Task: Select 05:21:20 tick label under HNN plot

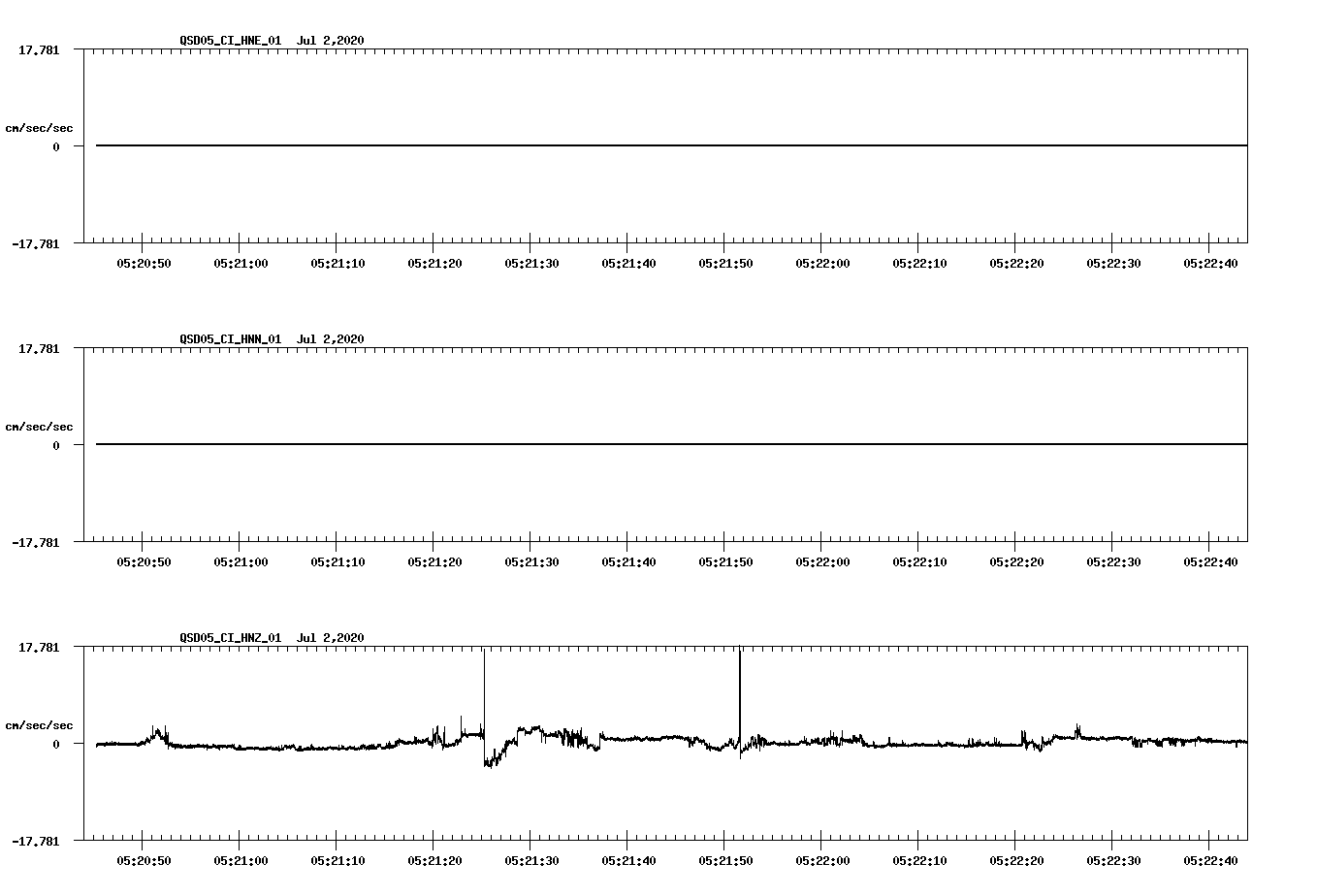Action: coord(434,562)
